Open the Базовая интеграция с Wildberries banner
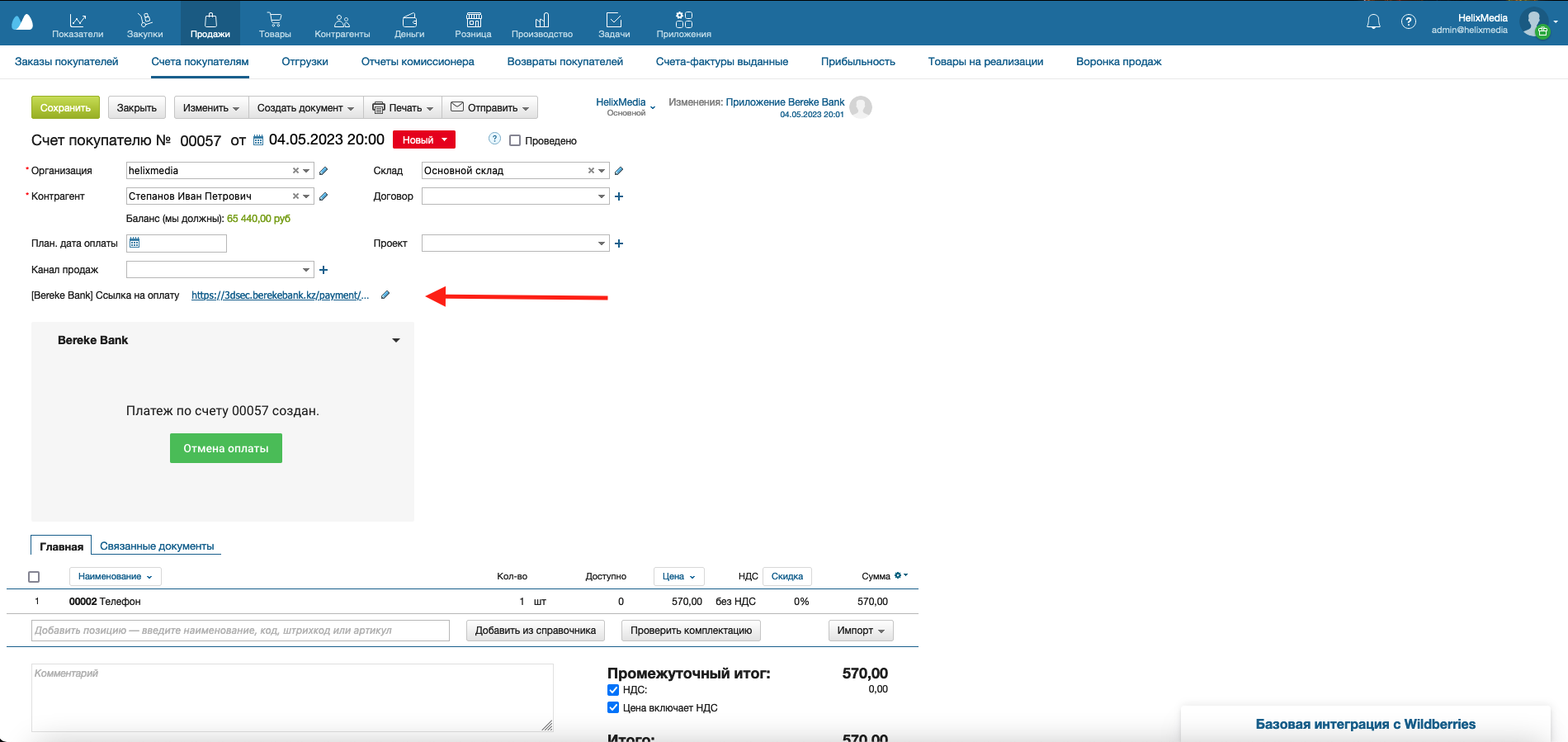1568x742 pixels. tap(1365, 724)
